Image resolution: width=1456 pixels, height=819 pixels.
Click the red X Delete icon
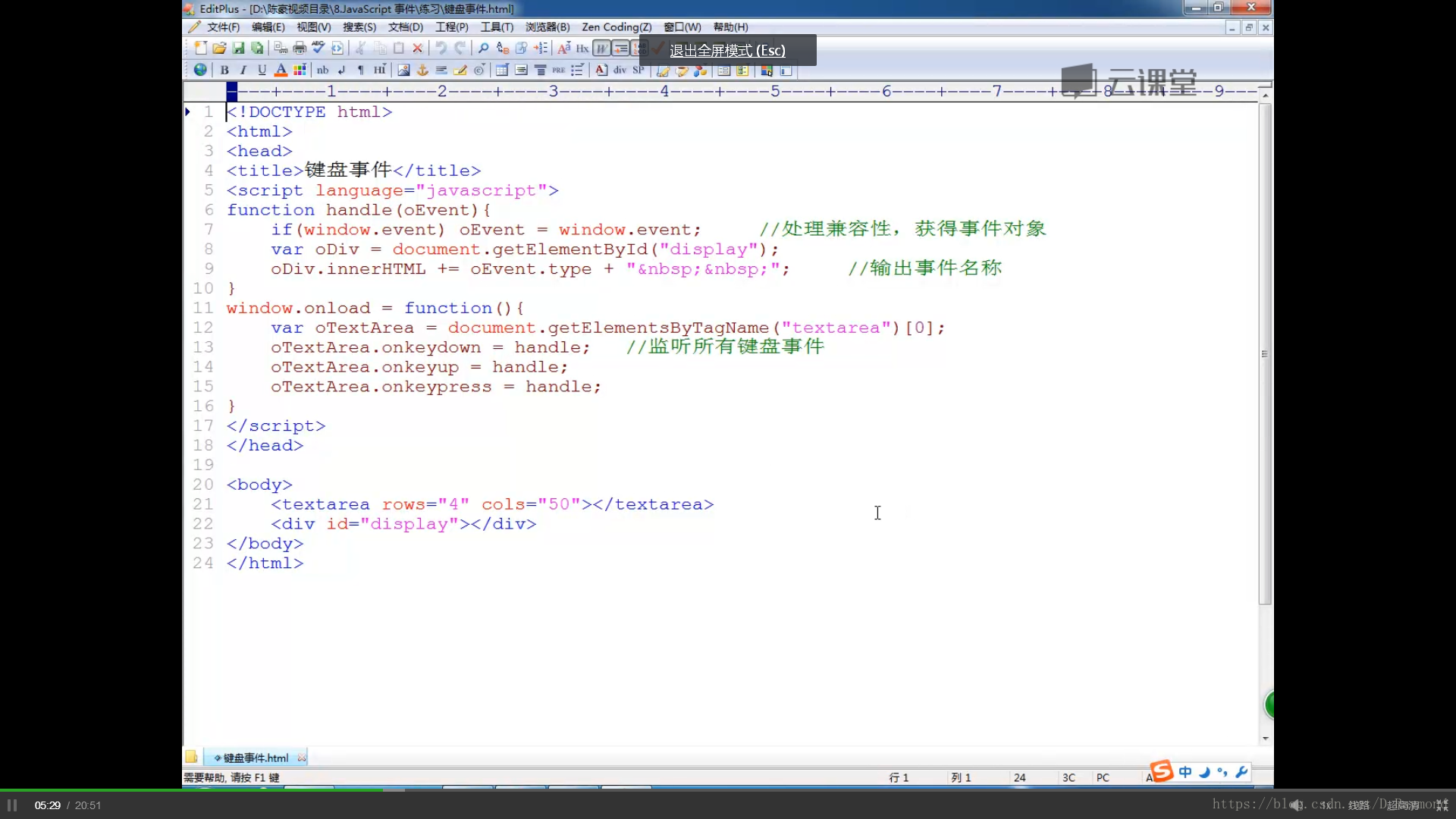coord(417,48)
